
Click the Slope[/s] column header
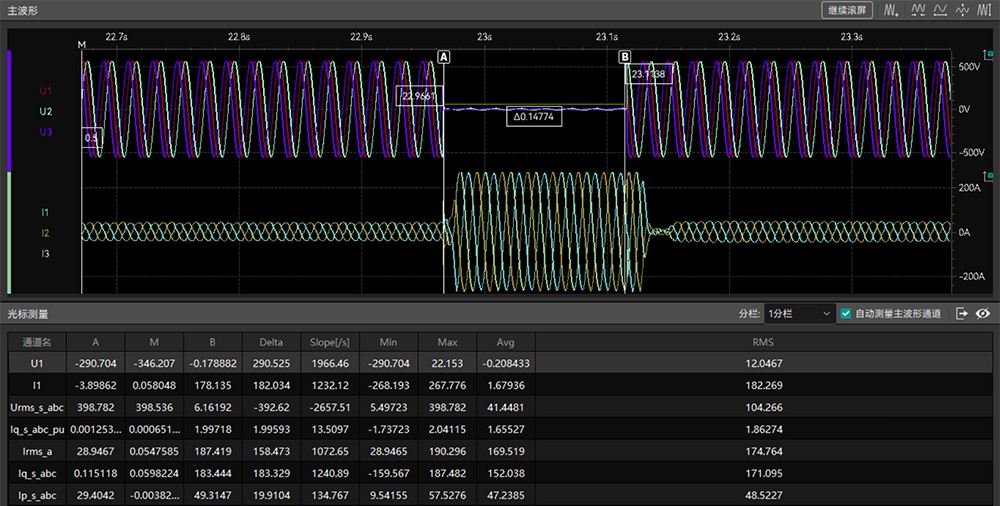[330, 342]
